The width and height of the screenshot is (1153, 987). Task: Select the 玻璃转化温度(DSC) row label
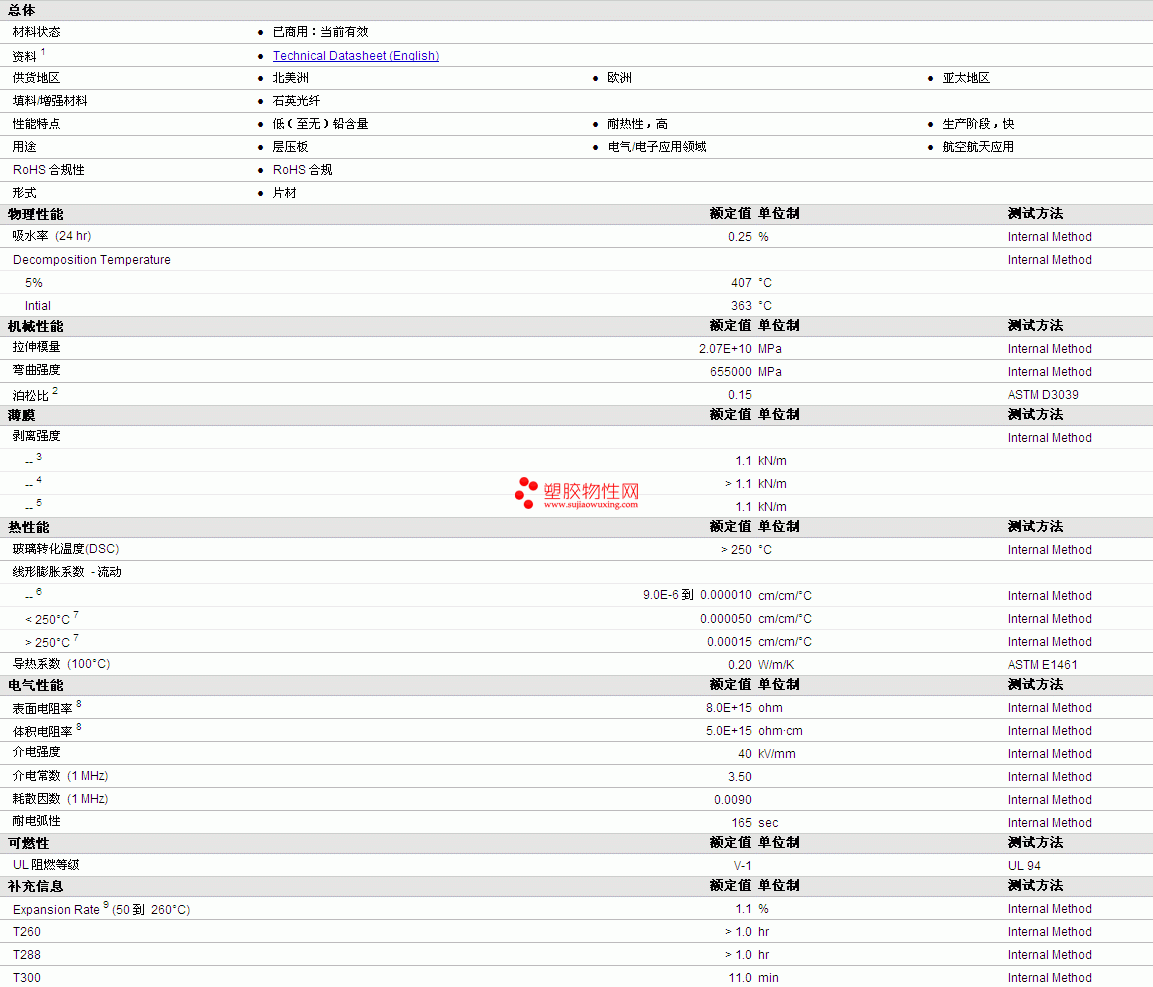66,549
